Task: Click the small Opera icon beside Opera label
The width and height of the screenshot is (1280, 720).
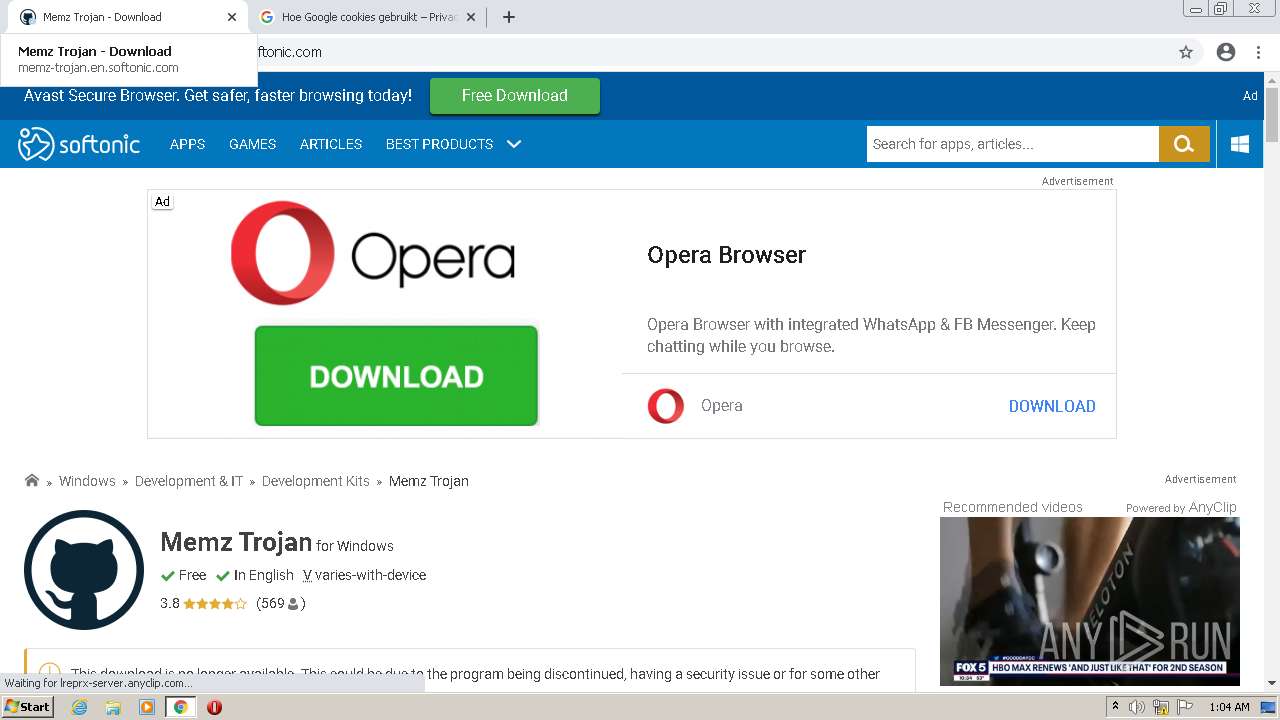Action: click(x=666, y=406)
